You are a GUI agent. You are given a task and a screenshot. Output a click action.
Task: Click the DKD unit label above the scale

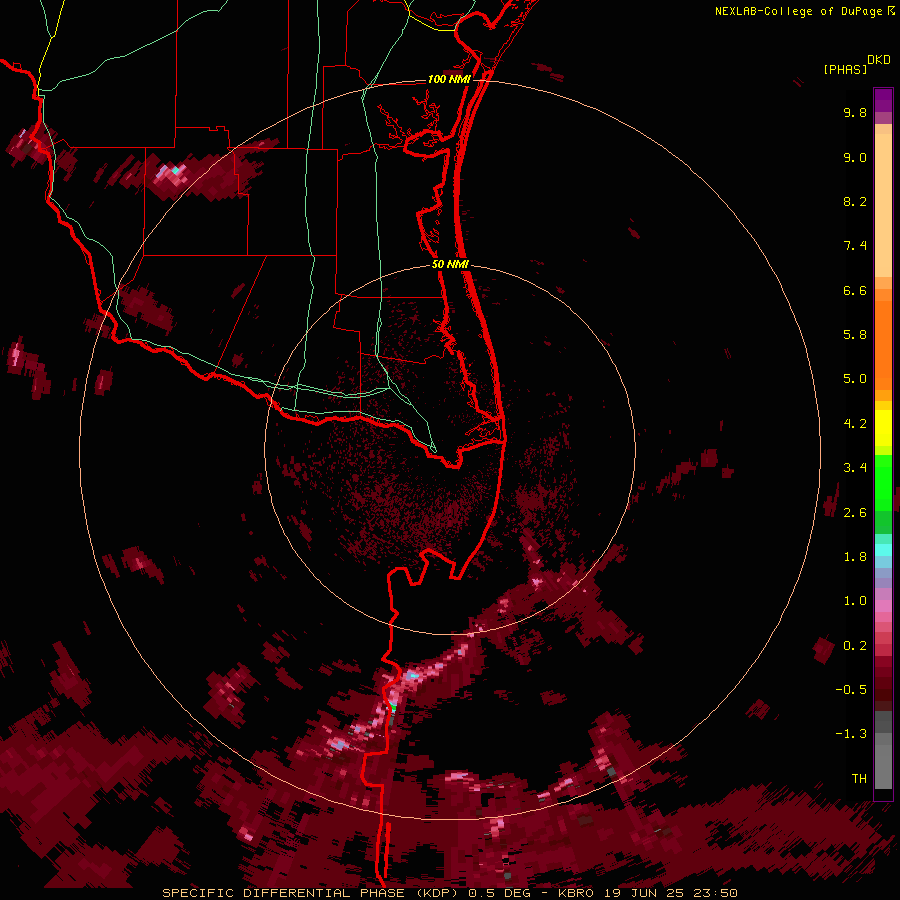[x=879, y=60]
